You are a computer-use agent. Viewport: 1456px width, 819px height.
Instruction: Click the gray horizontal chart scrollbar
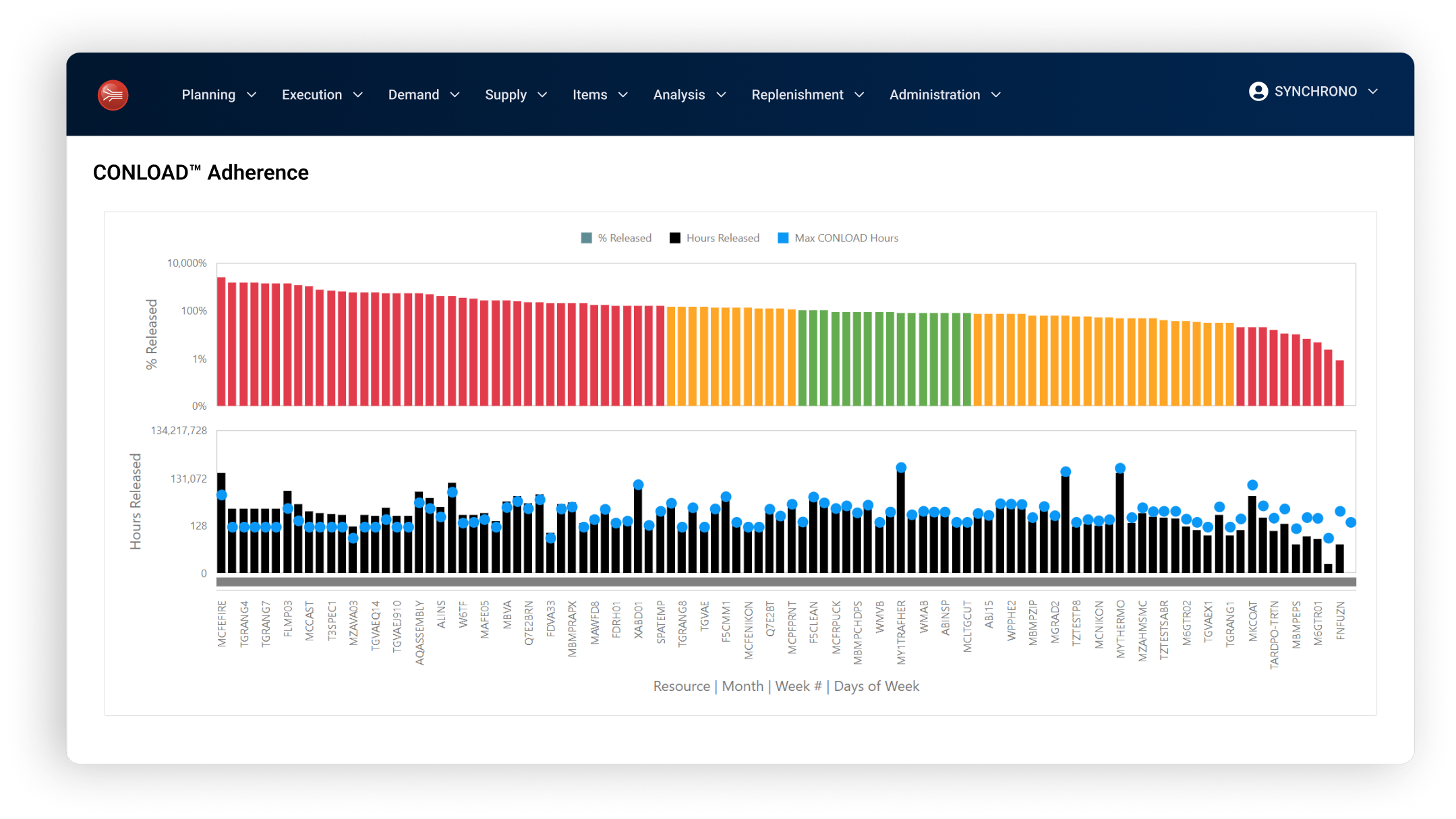(786, 582)
